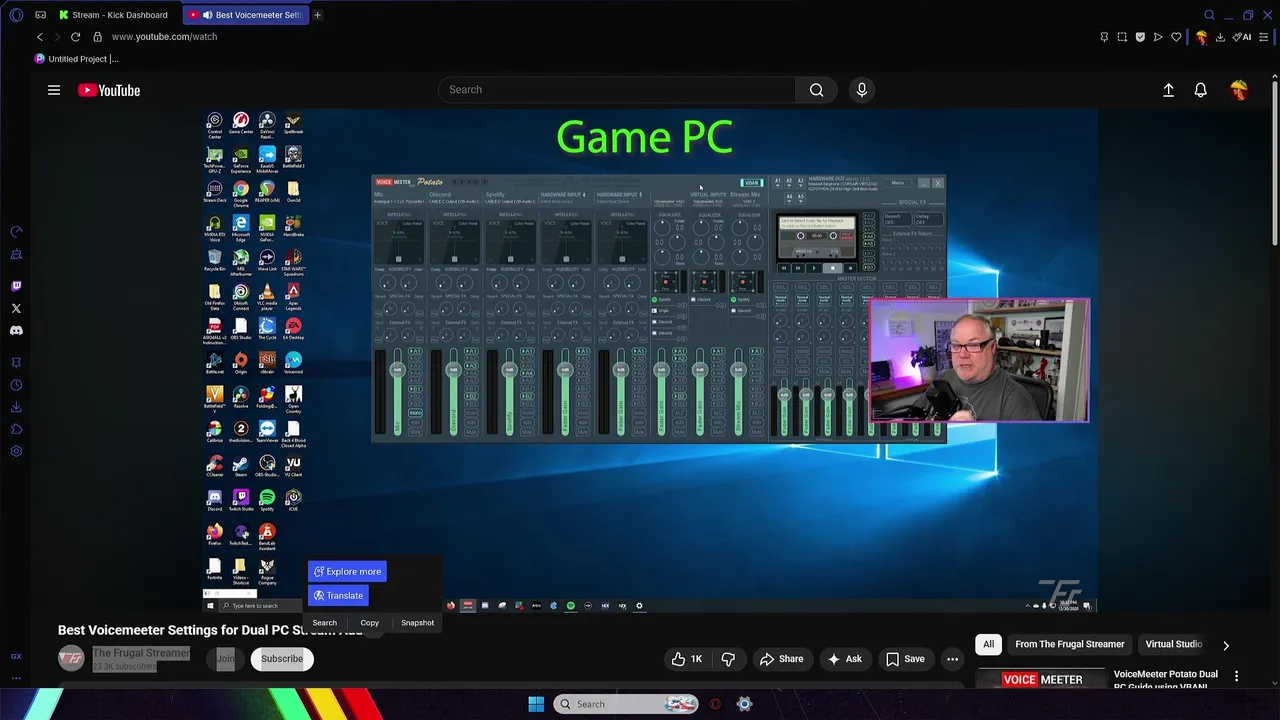Open the Share video button
The image size is (1280, 720).
pos(781,659)
